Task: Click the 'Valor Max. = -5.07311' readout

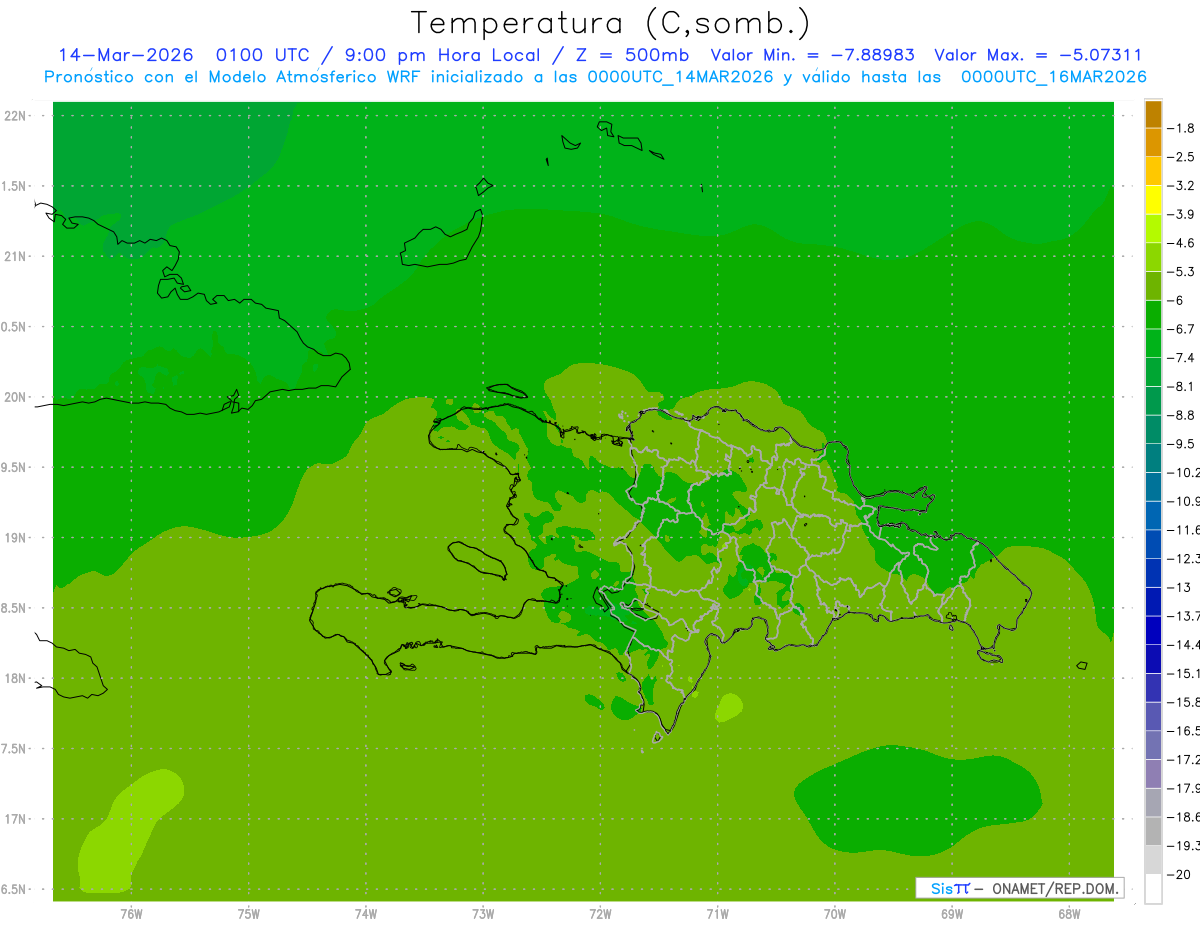Action: [1038, 55]
